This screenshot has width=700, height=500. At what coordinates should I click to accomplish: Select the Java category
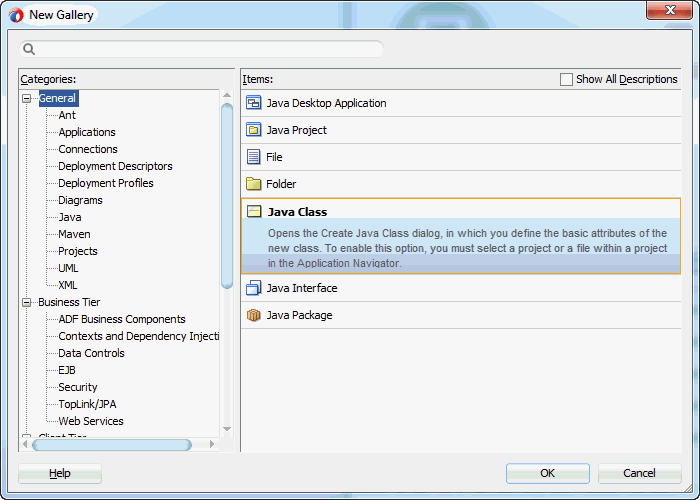coord(70,217)
